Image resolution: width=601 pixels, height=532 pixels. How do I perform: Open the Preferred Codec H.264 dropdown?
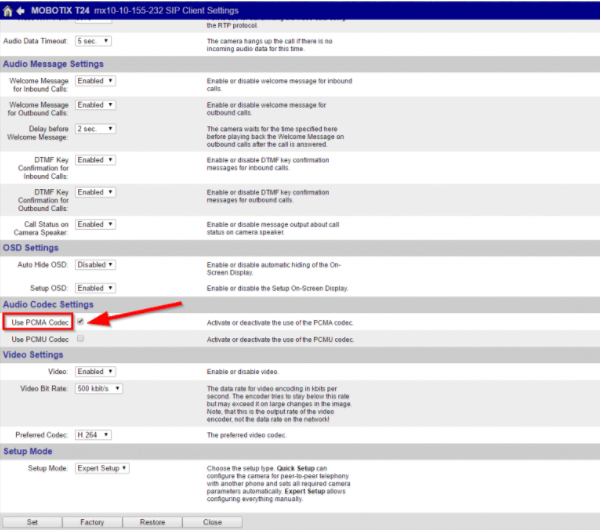point(94,434)
